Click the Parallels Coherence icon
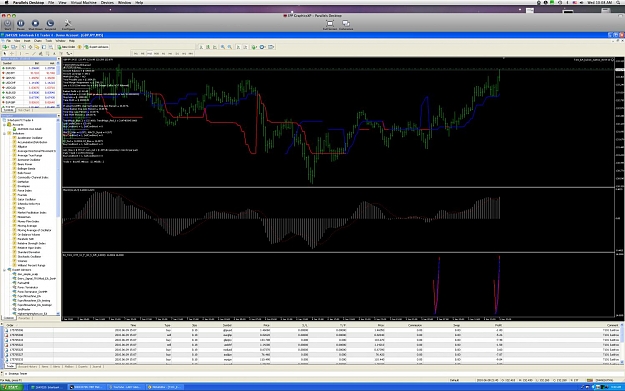625x391 pixels. pos(346,24)
